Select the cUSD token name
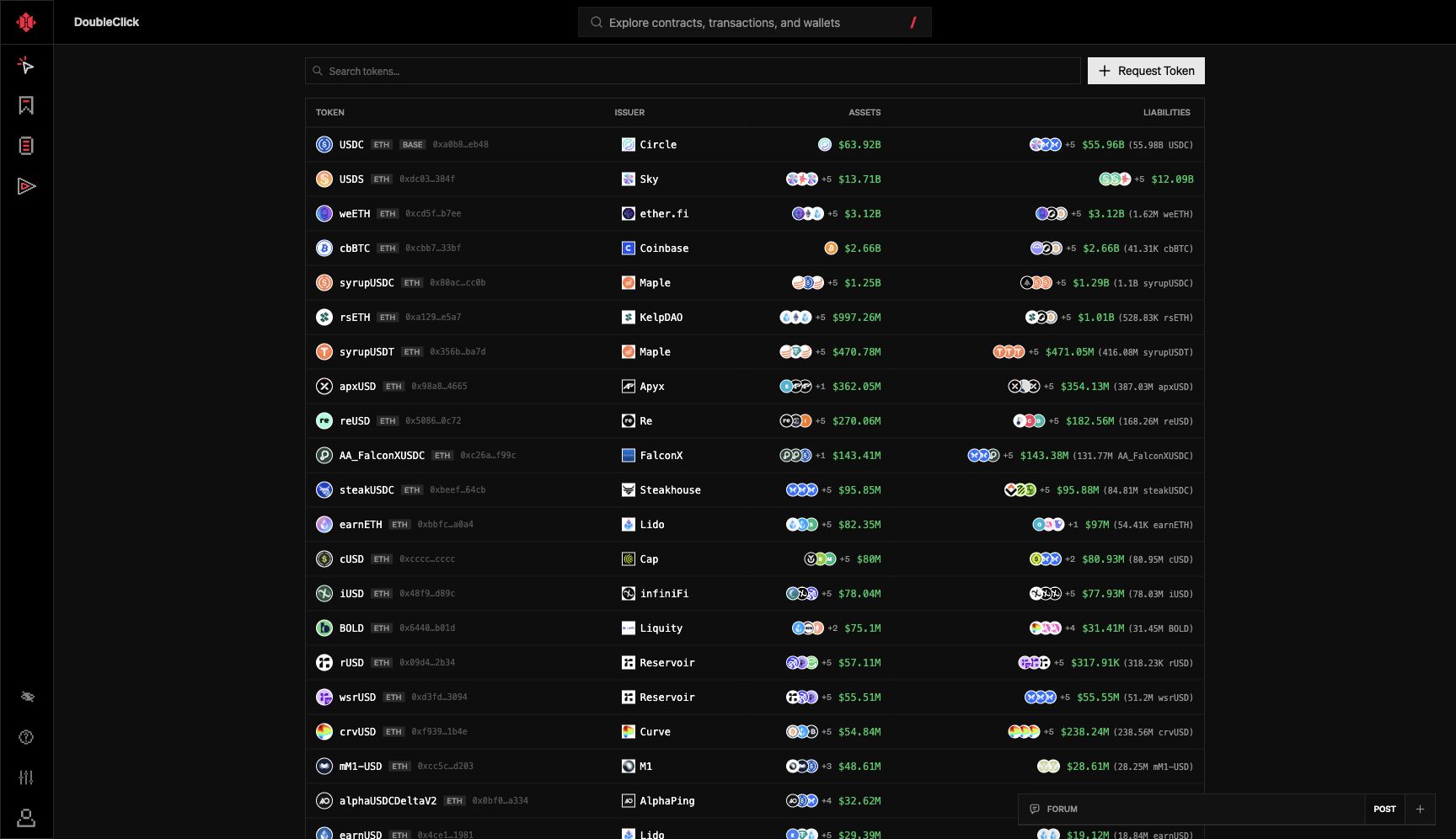 tap(351, 559)
